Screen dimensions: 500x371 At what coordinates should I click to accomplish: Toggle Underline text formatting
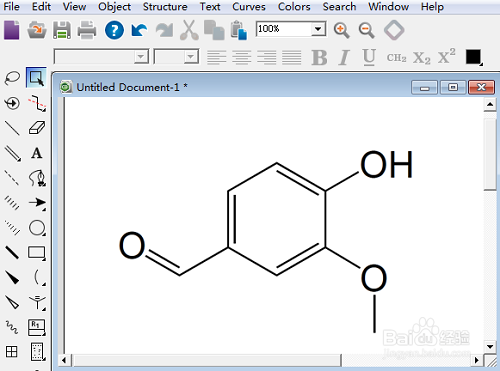[369, 57]
